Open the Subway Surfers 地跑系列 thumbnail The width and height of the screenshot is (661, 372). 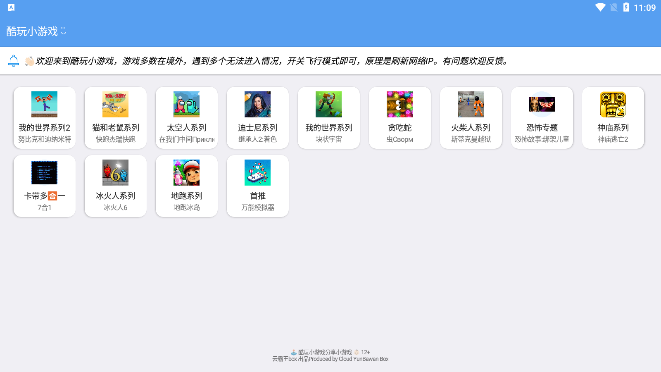click(x=186, y=173)
